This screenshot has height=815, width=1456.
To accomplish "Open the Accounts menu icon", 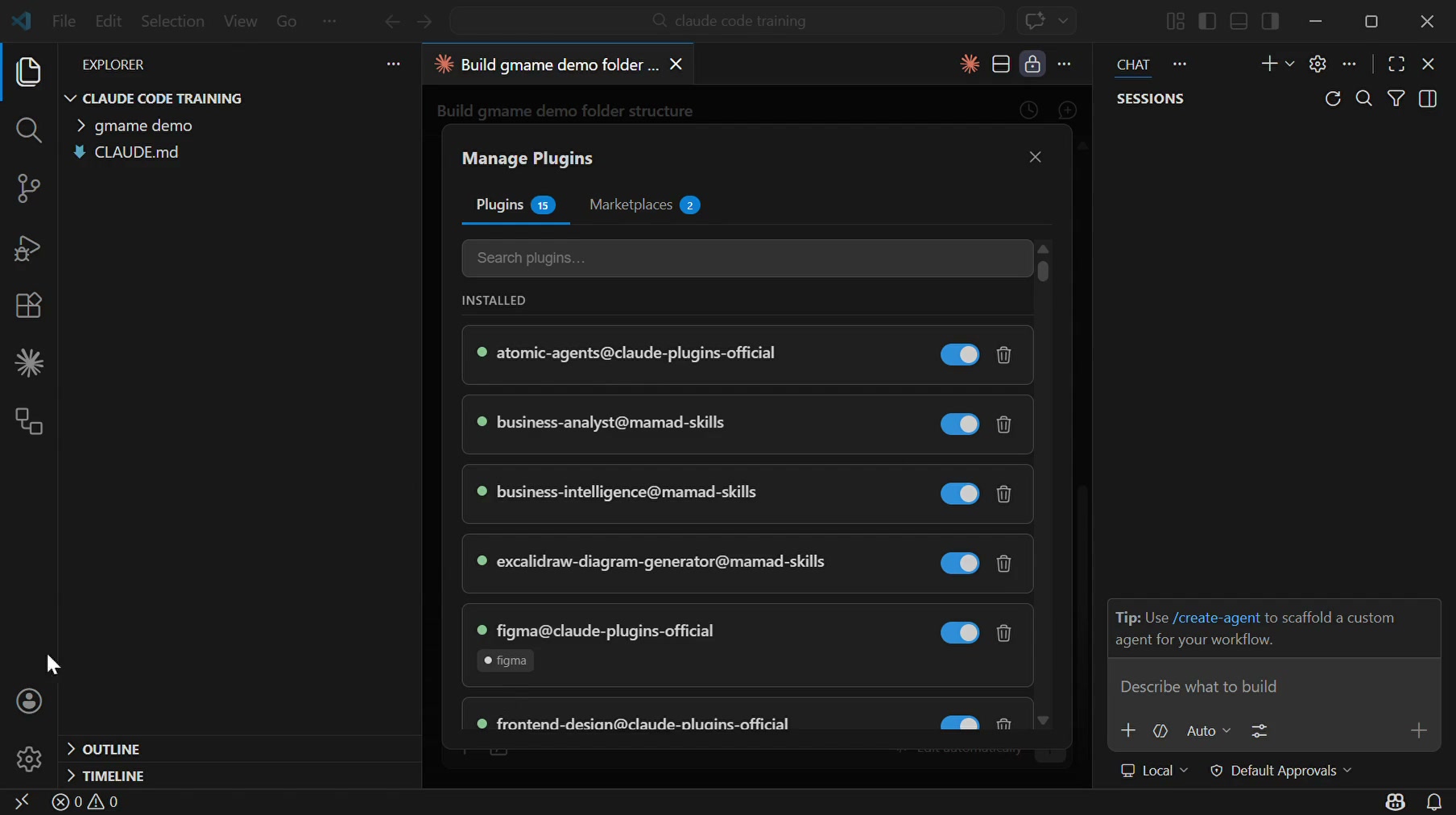I will pyautogui.click(x=29, y=701).
